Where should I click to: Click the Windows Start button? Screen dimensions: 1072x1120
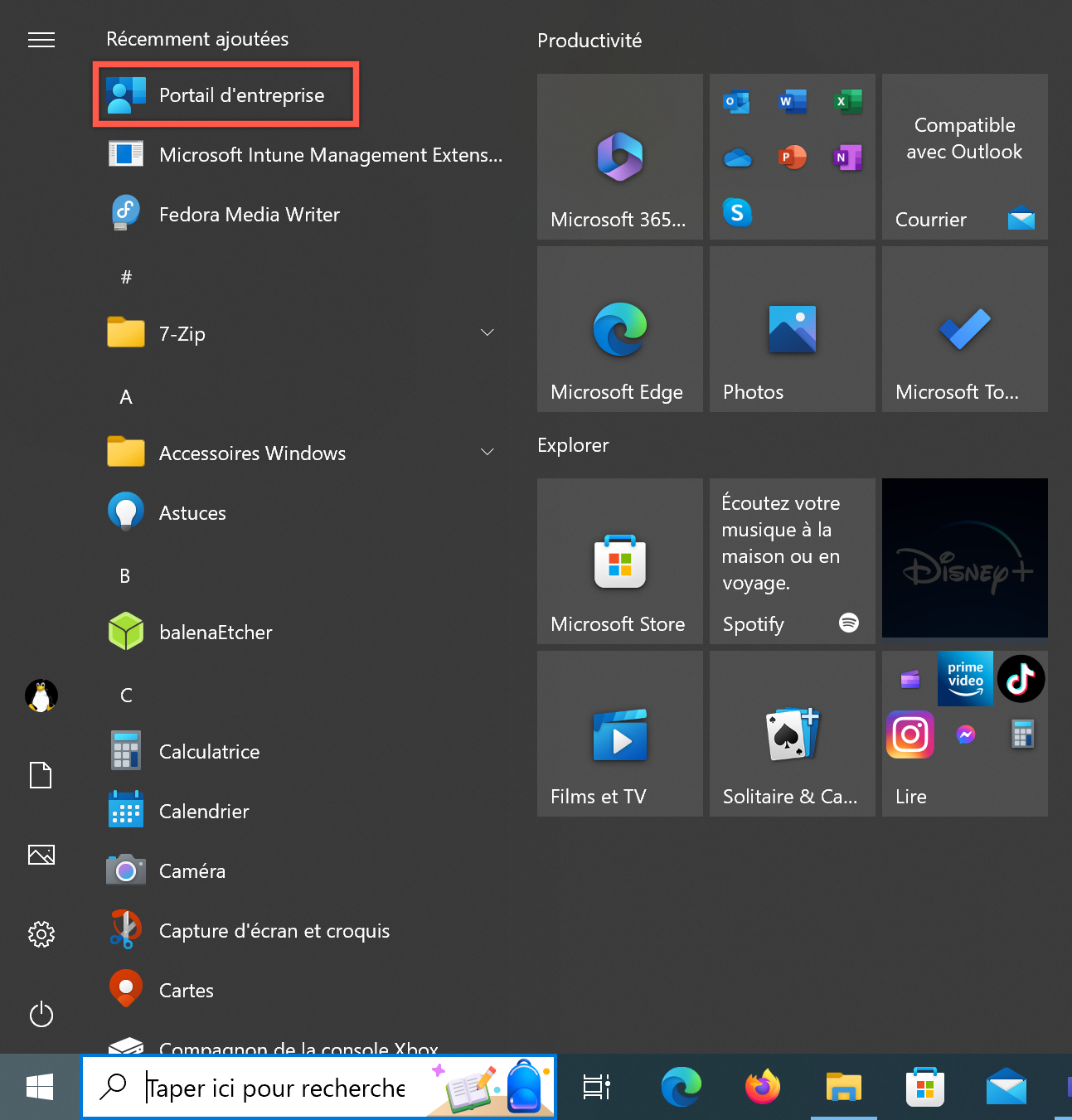(x=40, y=1087)
